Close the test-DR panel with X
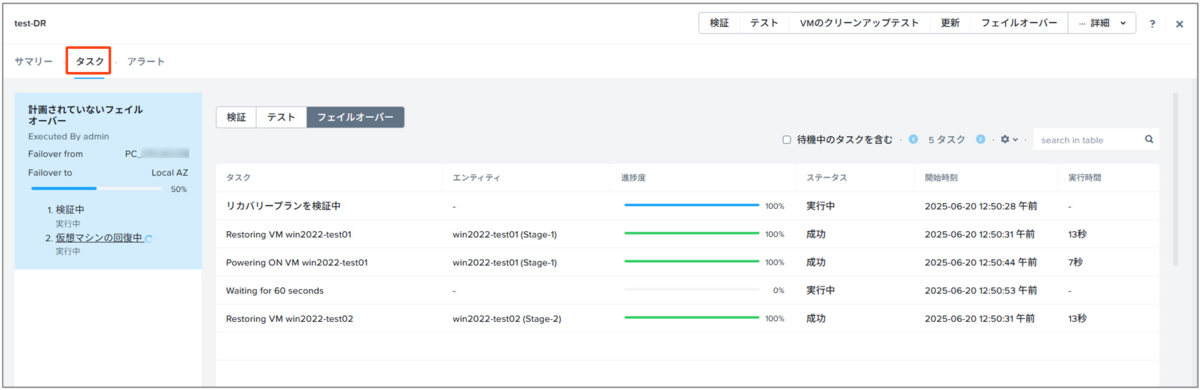Viewport: 1200px width, 390px height. coord(1179,24)
